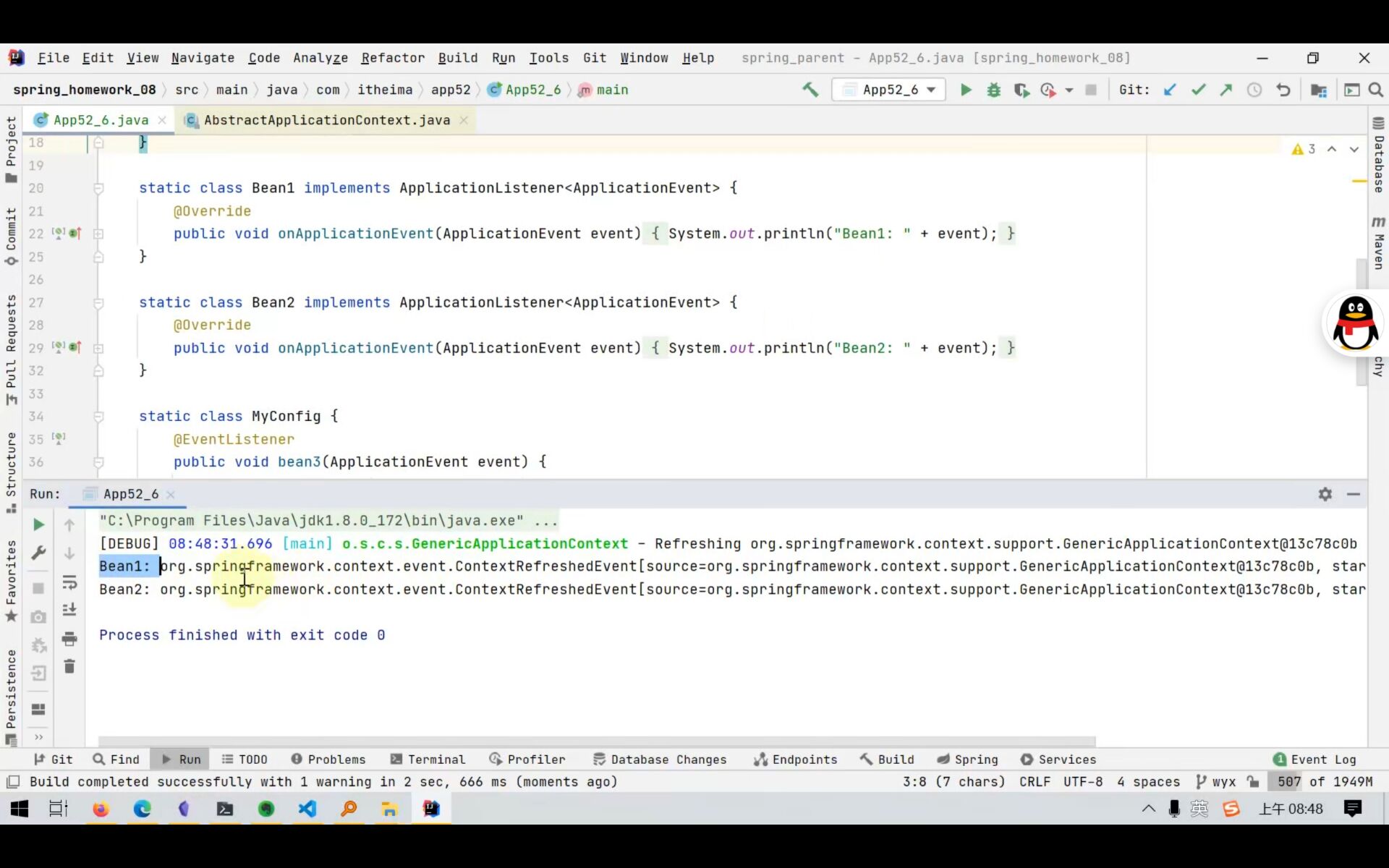Click the wyx Git branch widget
The height and width of the screenshot is (868, 1389).
click(x=1216, y=782)
